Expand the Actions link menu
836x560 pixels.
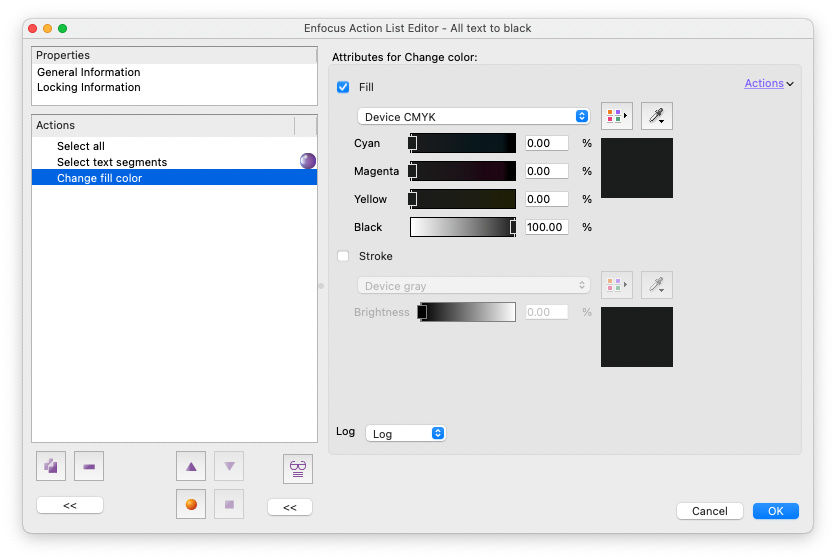pos(769,83)
